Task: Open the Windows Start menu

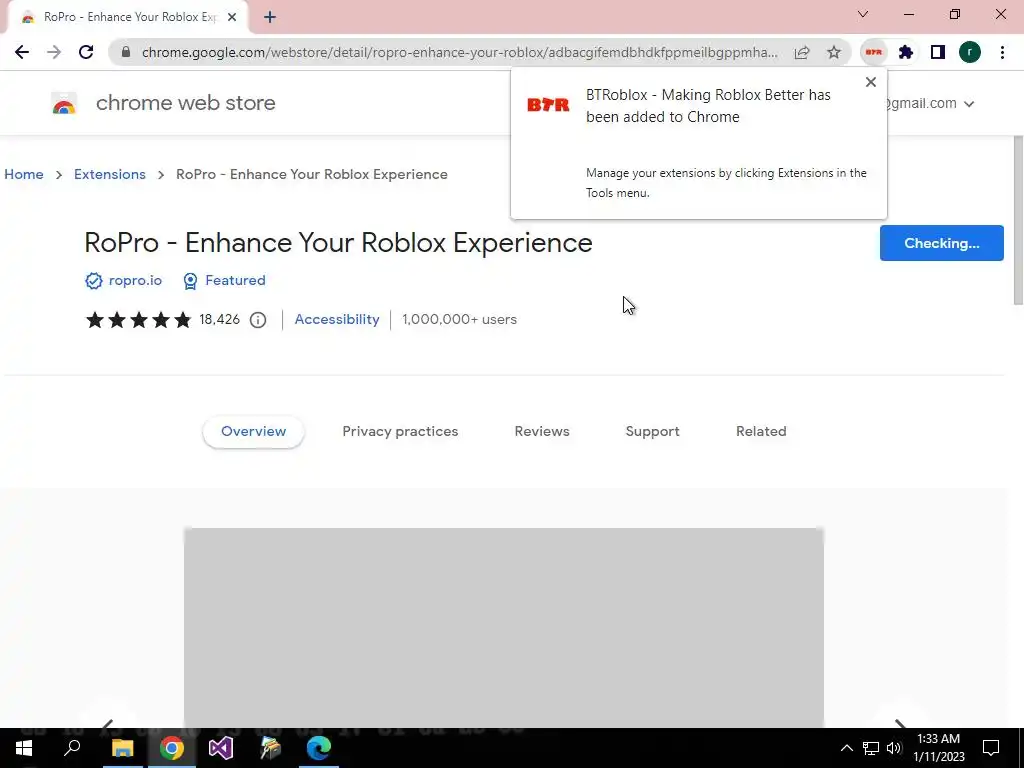Action: [x=24, y=748]
